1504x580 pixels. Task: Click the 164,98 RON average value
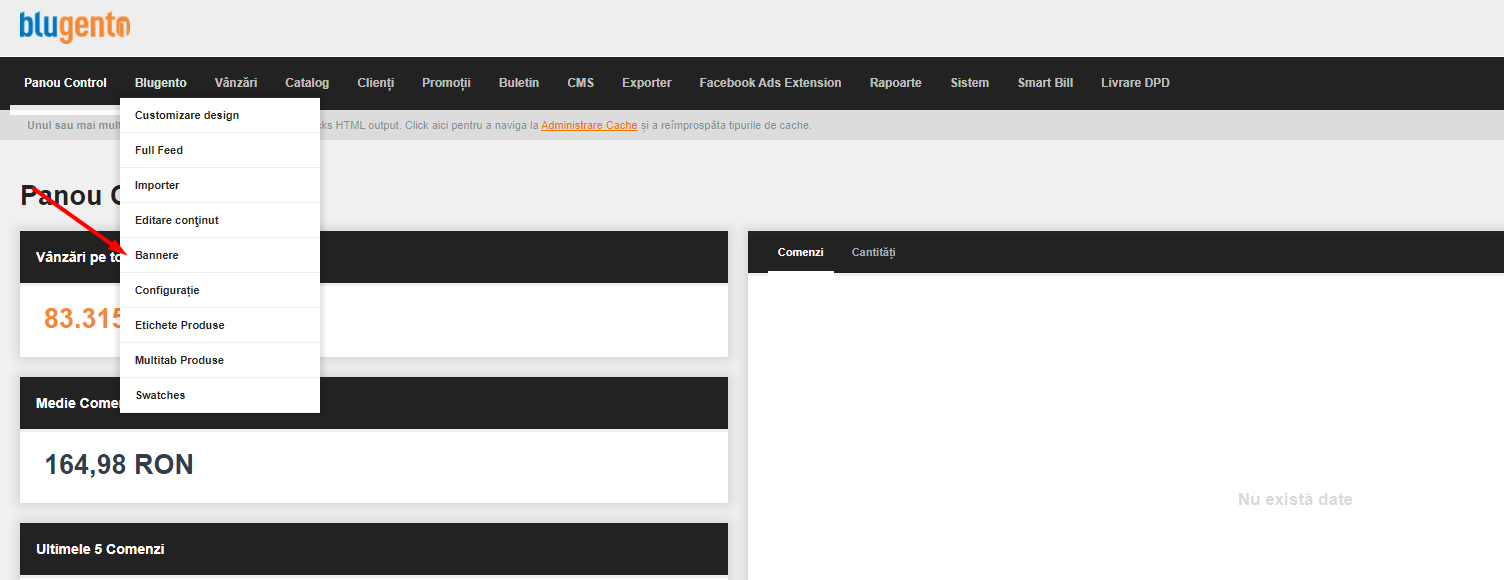pos(119,465)
